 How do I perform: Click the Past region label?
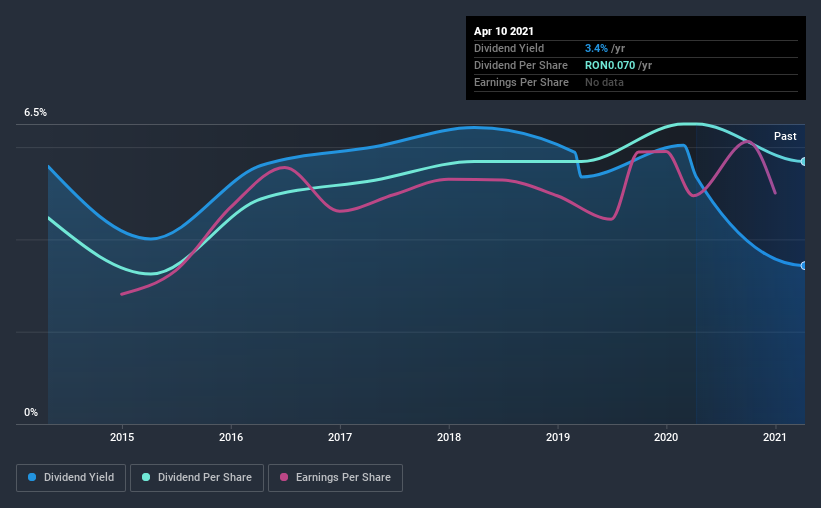785,136
